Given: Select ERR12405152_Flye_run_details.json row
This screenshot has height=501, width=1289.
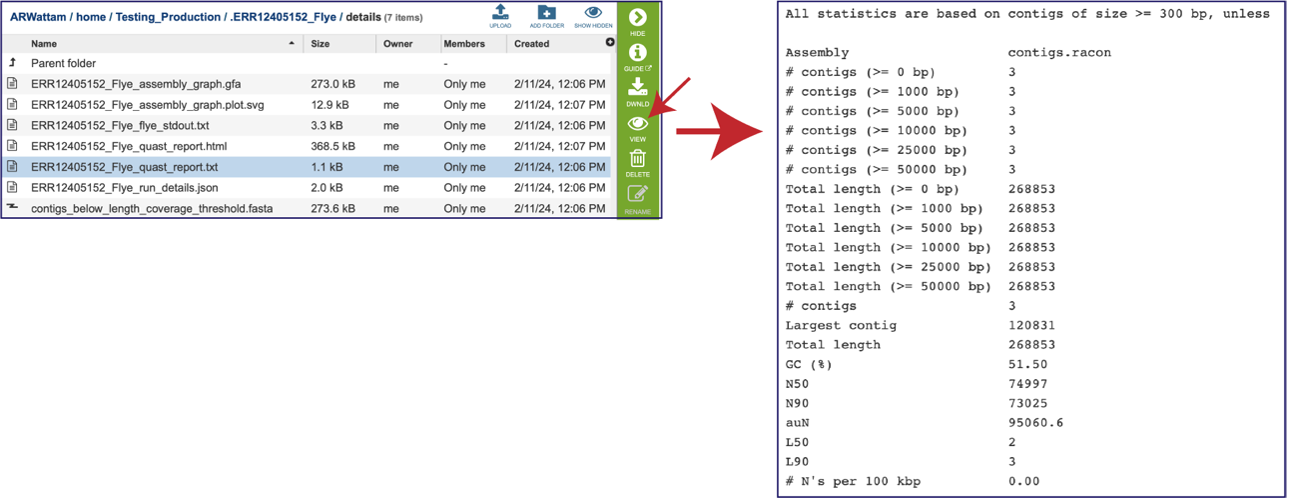Looking at the screenshot, I should pos(308,187).
